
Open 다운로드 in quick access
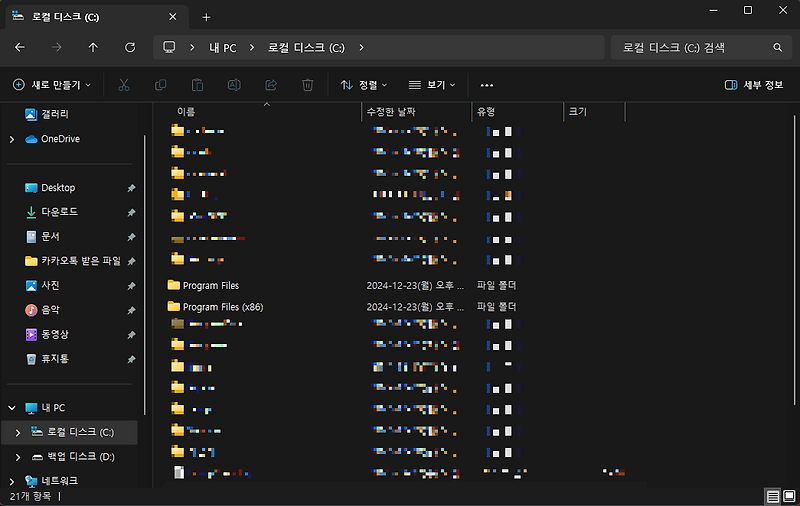click(x=52, y=212)
